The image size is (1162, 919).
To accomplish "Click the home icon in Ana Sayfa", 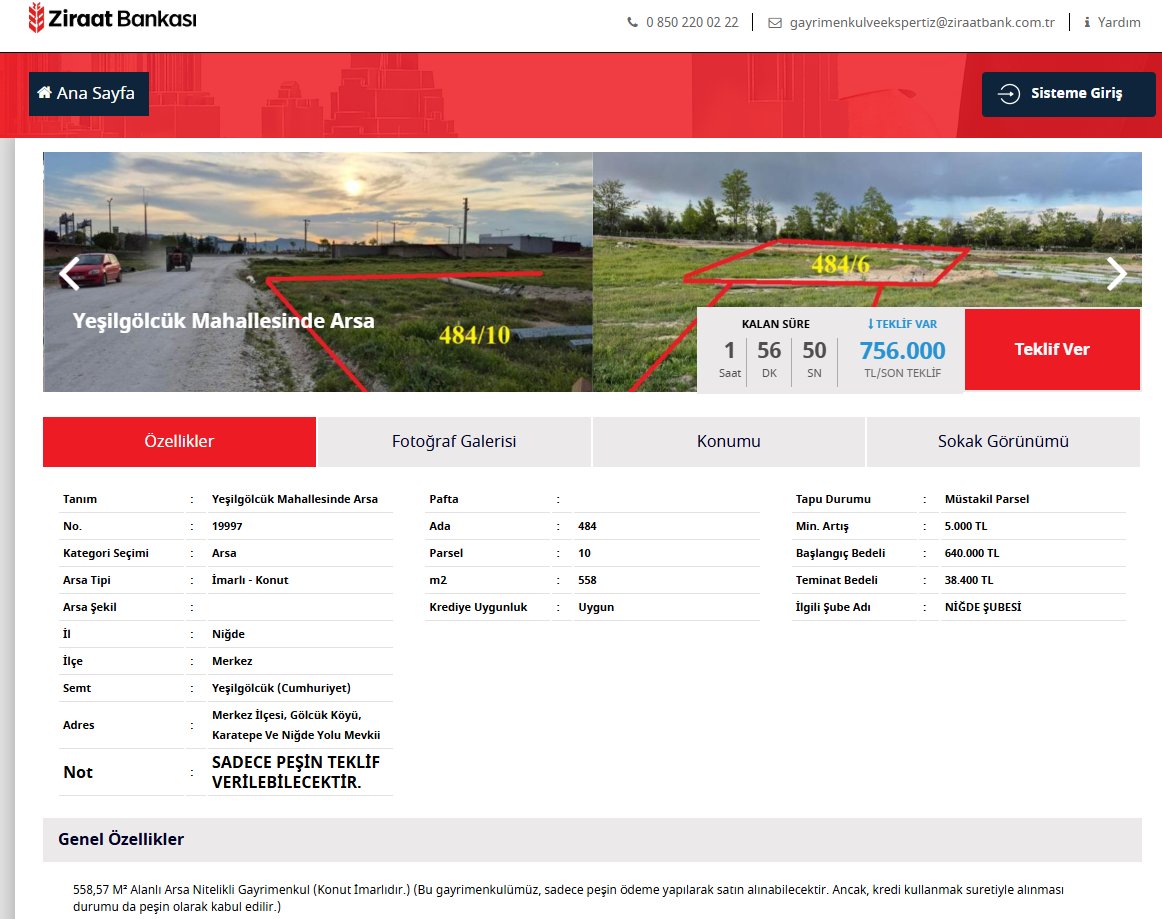I will [44, 92].
